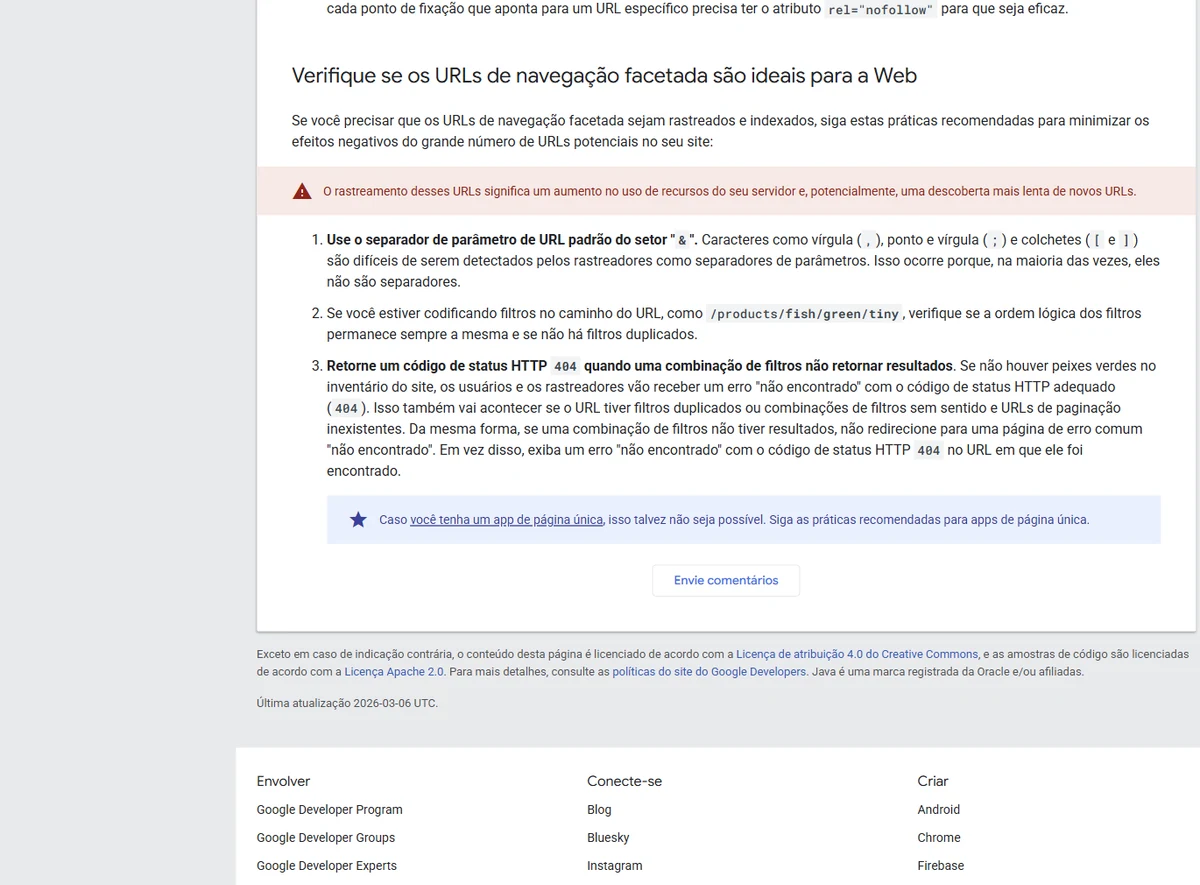This screenshot has width=1200, height=885.
Task: Open the Instagram footer link
Action: coord(614,866)
